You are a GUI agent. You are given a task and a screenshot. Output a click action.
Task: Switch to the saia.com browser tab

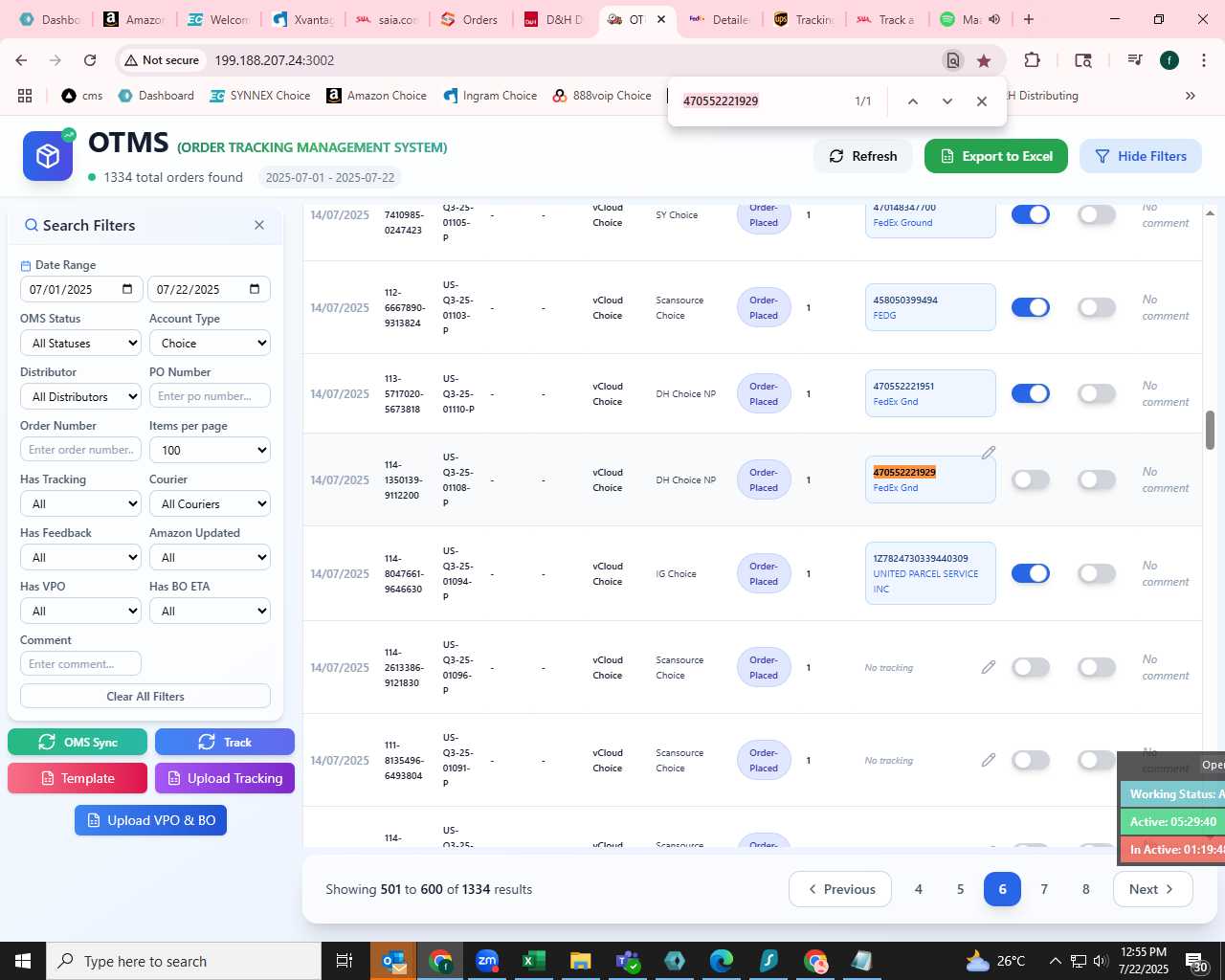pos(387,19)
